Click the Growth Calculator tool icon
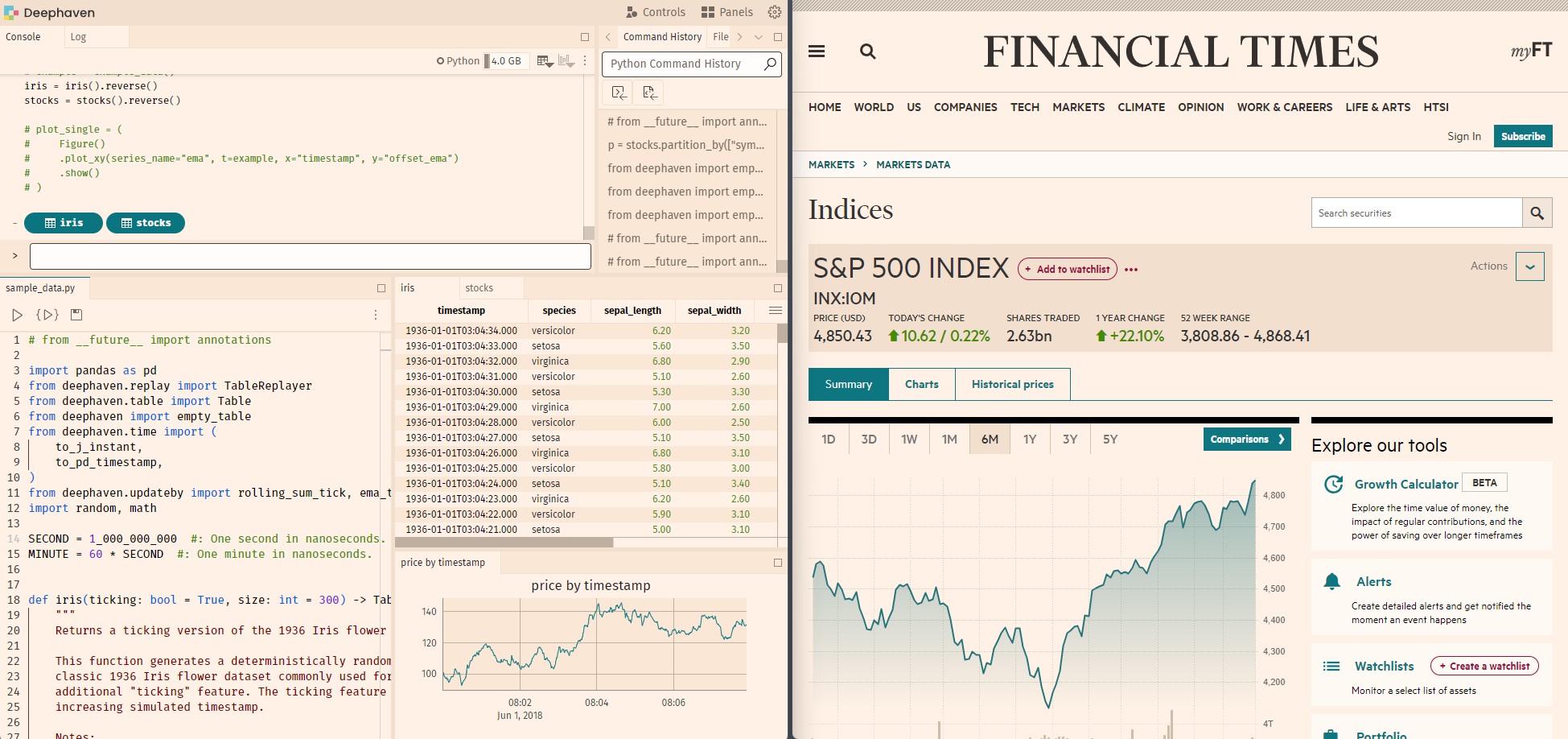The image size is (1568, 739). [x=1333, y=484]
